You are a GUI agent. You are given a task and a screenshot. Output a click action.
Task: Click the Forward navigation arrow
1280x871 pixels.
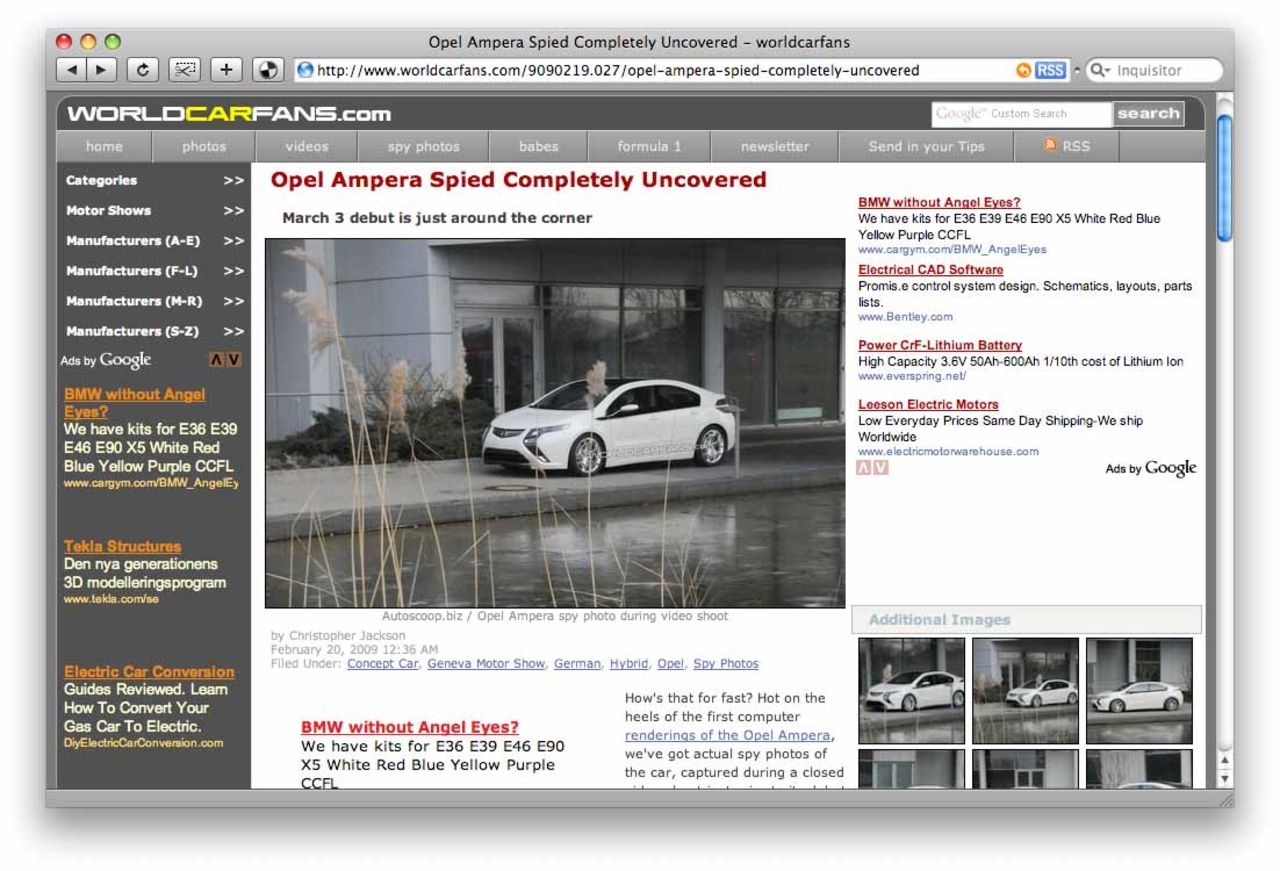(x=99, y=70)
